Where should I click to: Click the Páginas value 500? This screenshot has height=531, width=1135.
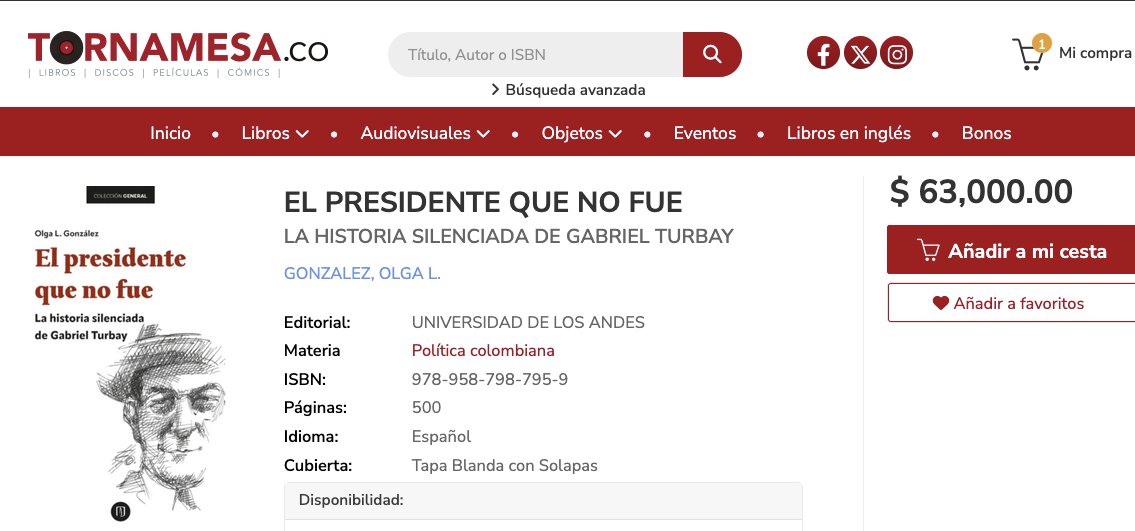[426, 407]
